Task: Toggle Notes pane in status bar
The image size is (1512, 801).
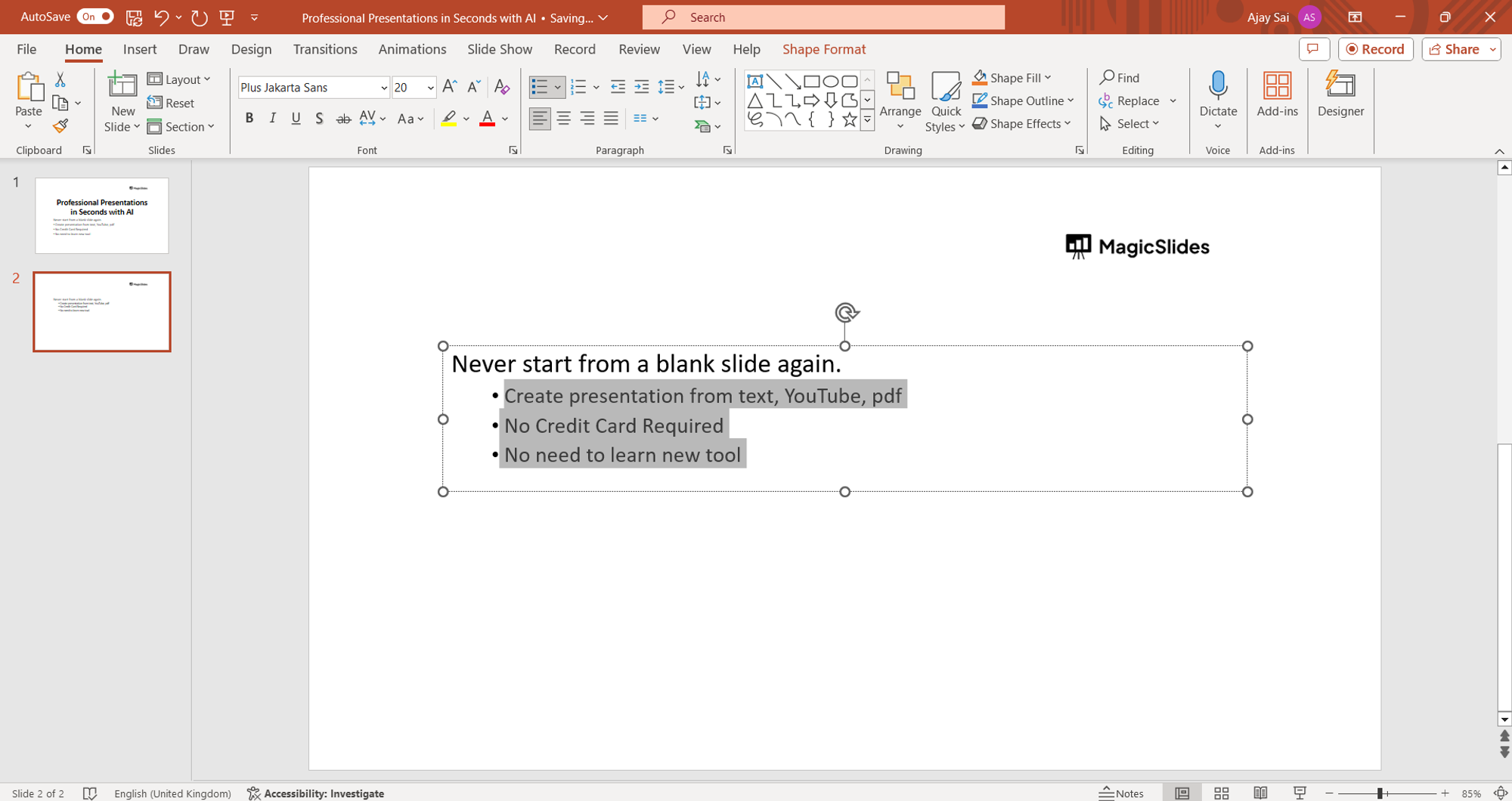Action: click(x=1121, y=793)
